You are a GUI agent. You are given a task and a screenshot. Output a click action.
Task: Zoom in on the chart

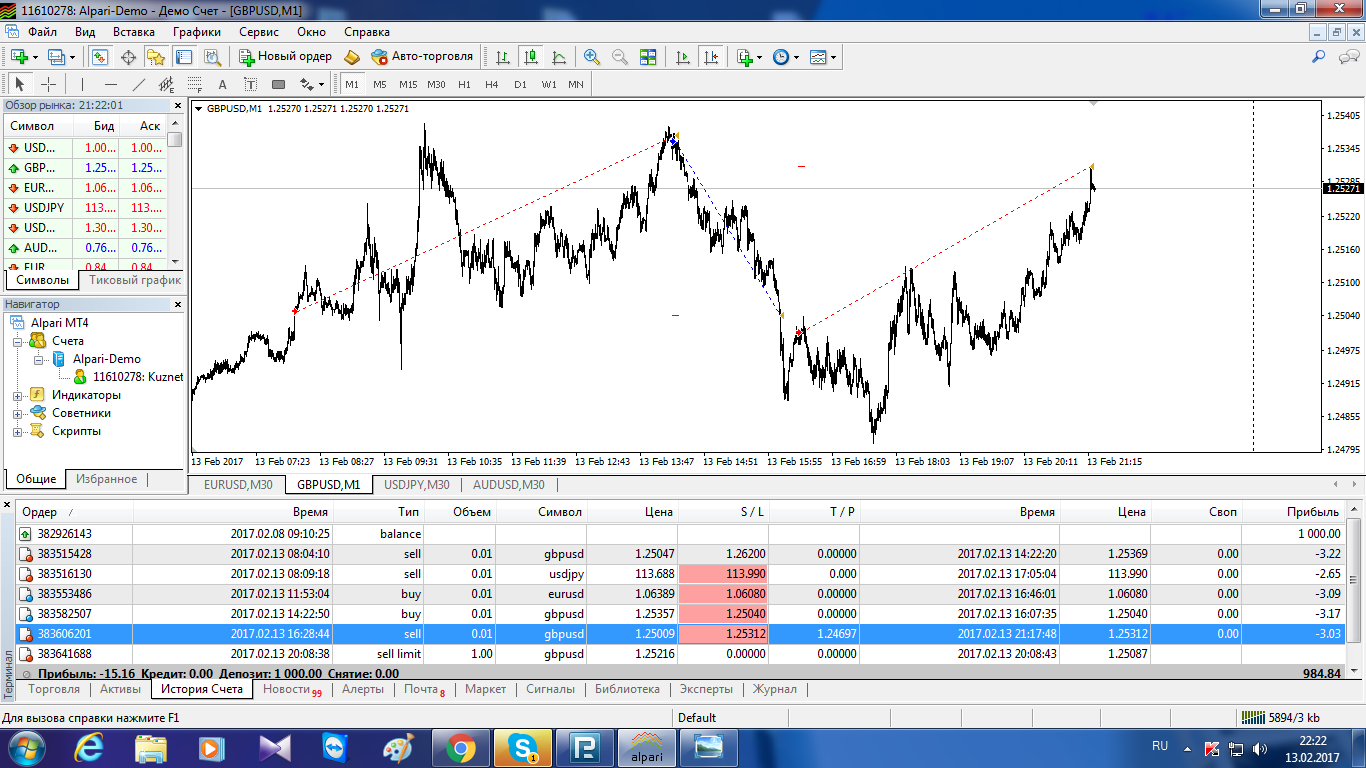(591, 57)
